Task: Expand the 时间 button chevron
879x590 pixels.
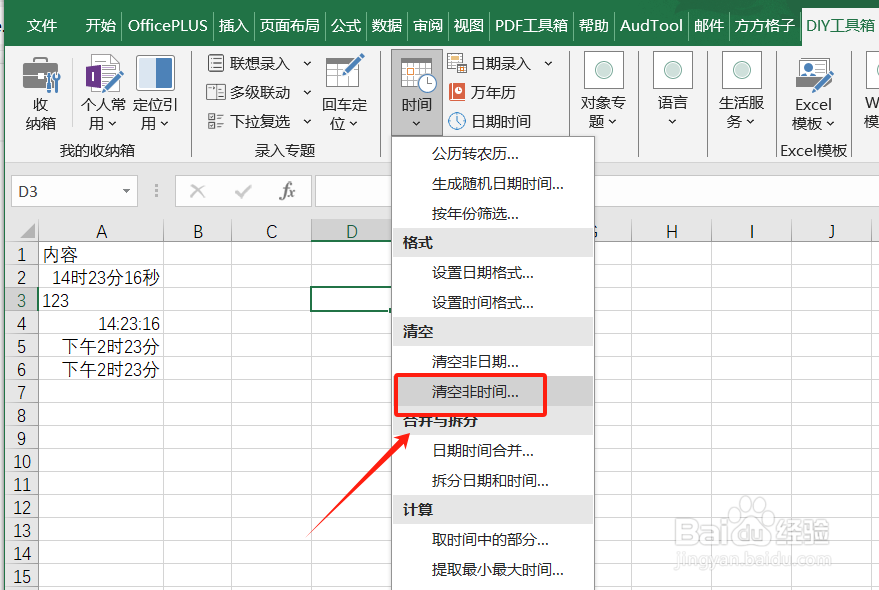Action: pyautogui.click(x=417, y=123)
